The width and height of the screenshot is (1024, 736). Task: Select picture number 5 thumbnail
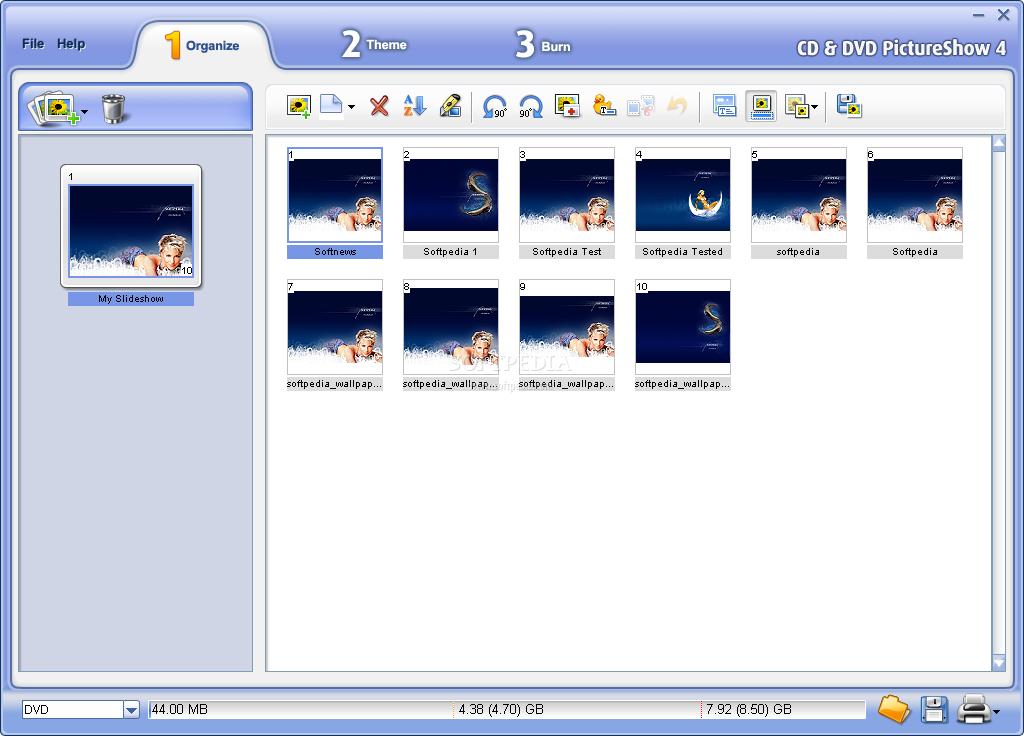[799, 195]
